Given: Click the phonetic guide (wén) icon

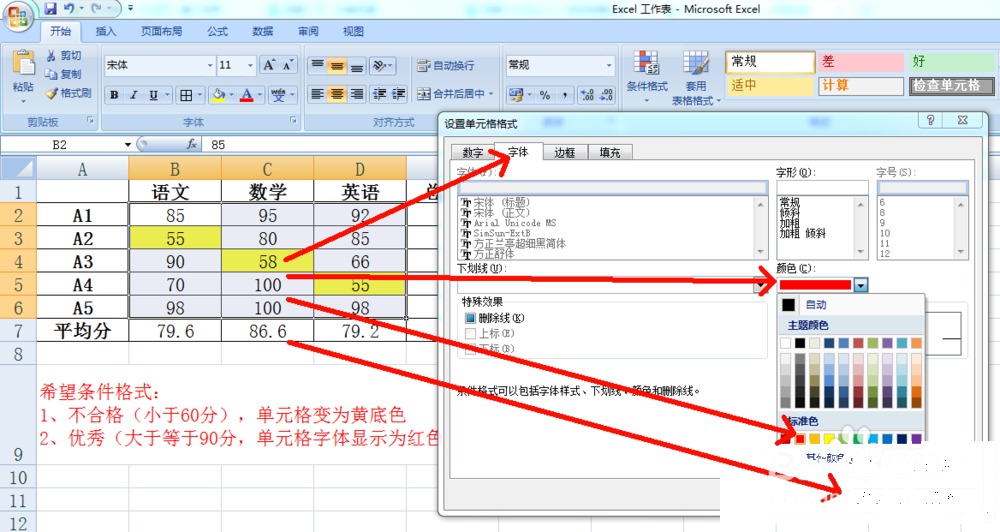Looking at the screenshot, I should 278,95.
